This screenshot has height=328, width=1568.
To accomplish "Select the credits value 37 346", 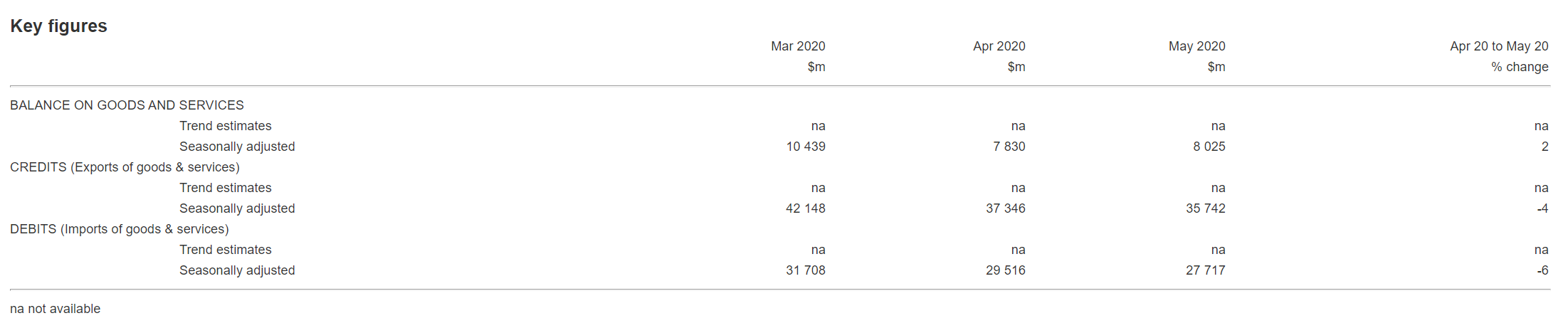I will pos(1005,208).
